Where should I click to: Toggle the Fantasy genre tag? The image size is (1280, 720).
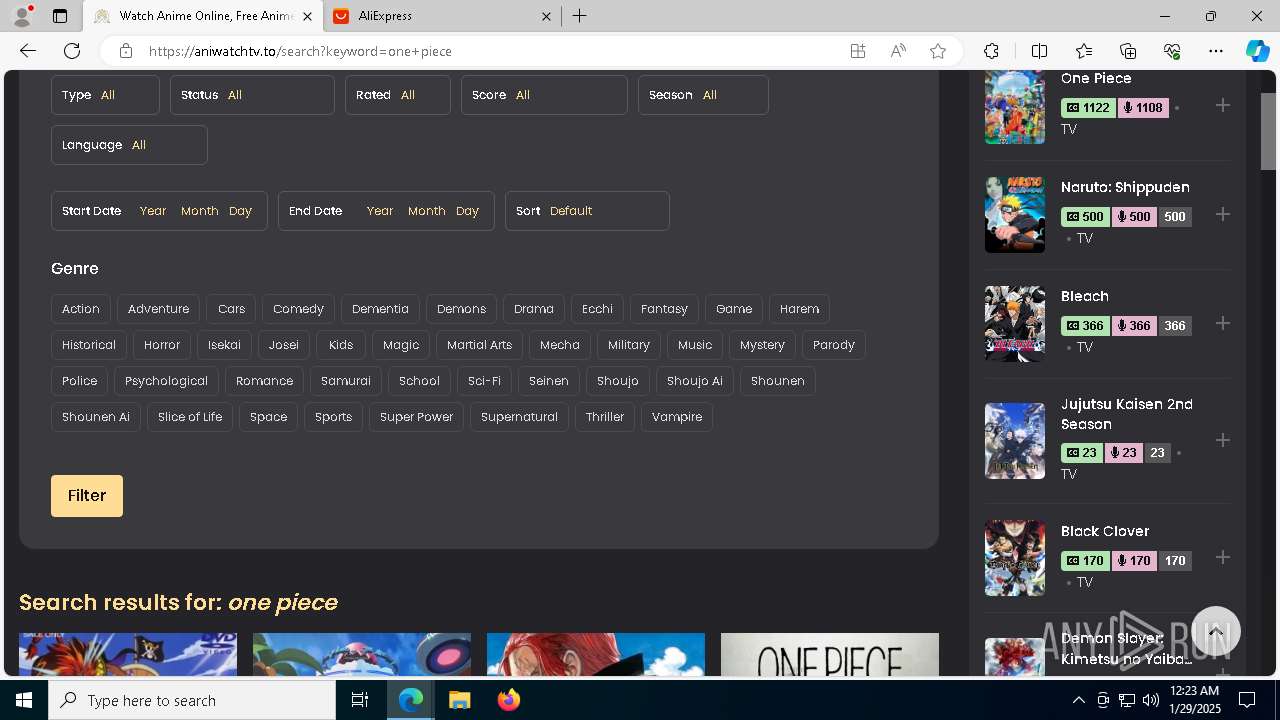point(664,309)
